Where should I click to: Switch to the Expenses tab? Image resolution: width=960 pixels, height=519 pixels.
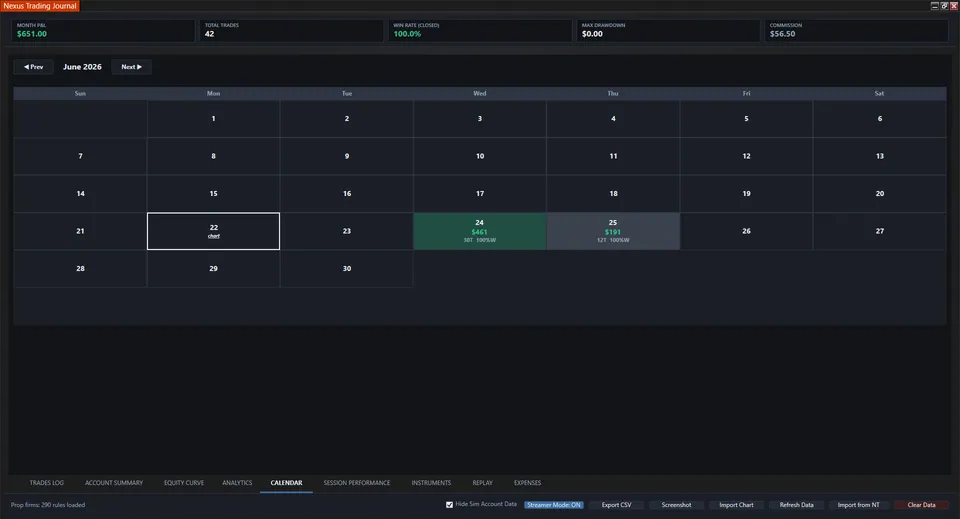click(x=527, y=483)
